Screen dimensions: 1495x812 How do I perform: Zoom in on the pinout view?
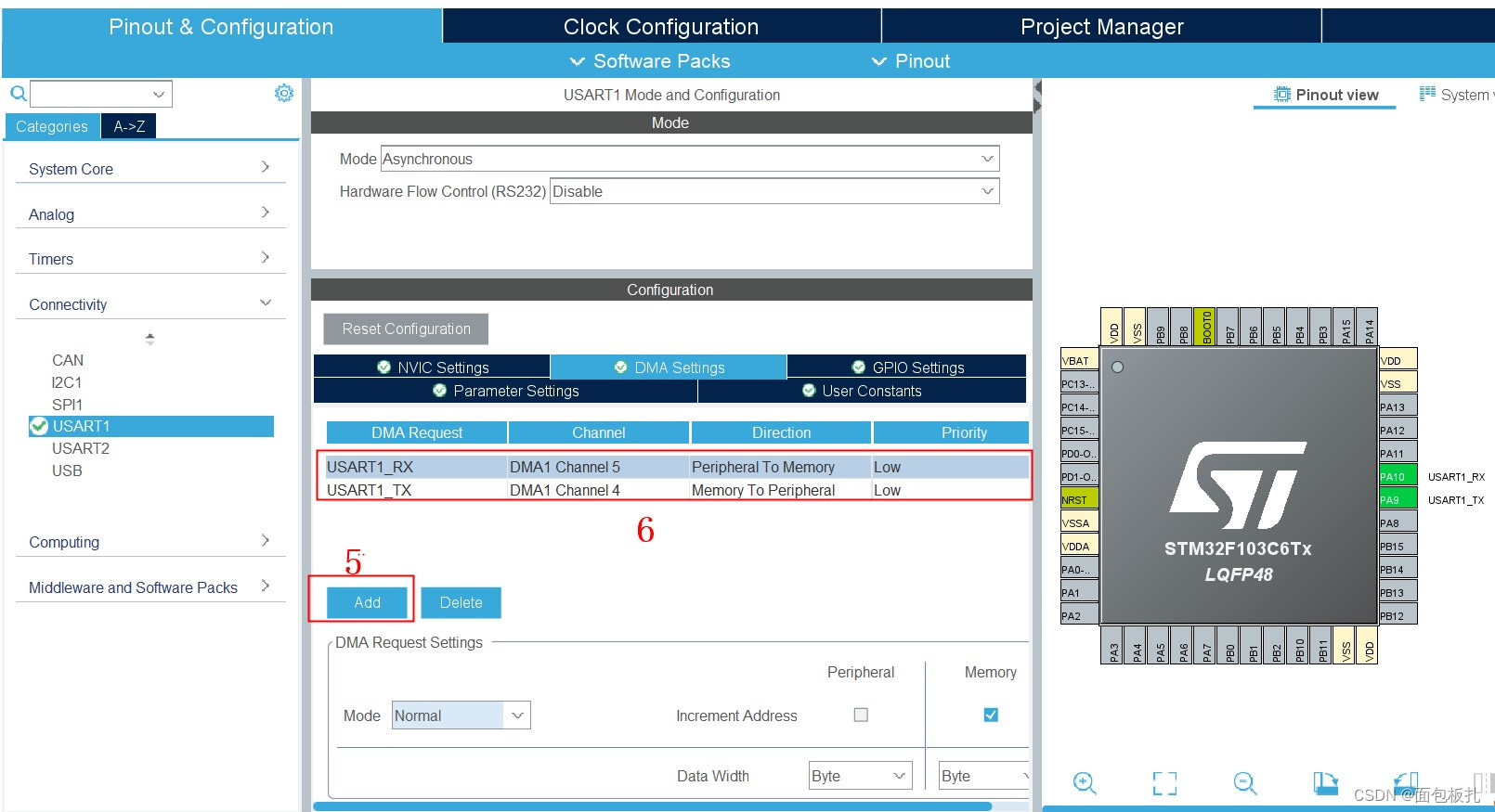tap(1085, 783)
